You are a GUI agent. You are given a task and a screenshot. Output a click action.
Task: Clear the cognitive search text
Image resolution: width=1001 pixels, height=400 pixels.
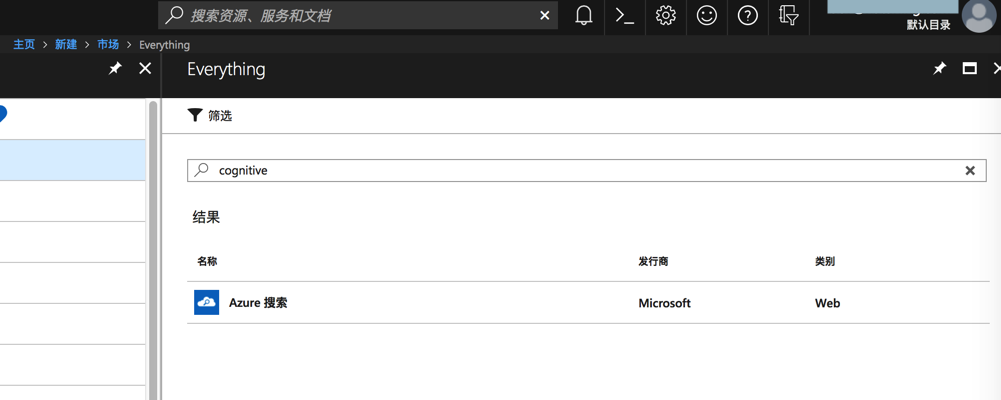(969, 171)
